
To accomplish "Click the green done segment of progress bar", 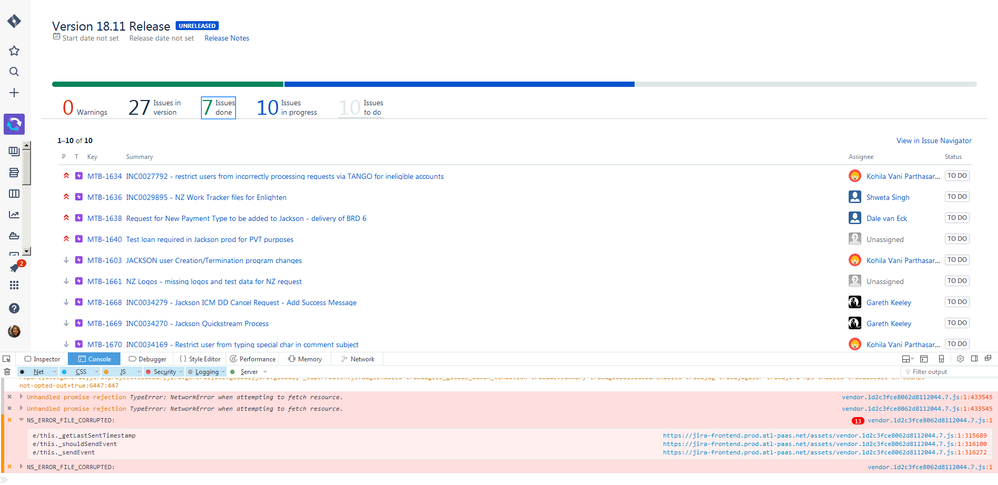I will 168,84.
